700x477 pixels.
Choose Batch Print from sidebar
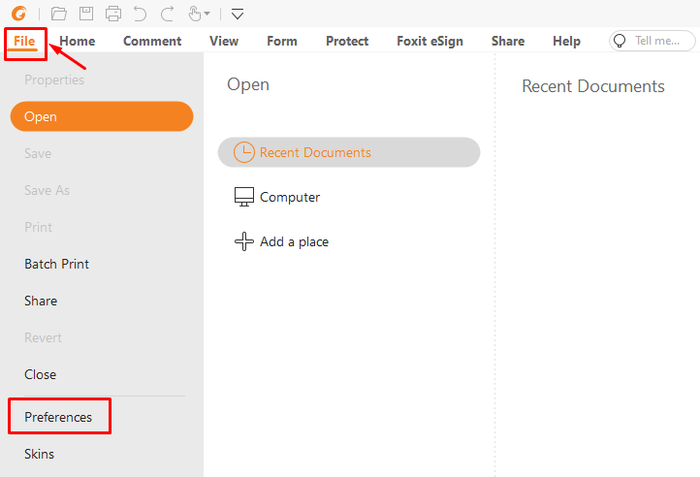tap(56, 264)
